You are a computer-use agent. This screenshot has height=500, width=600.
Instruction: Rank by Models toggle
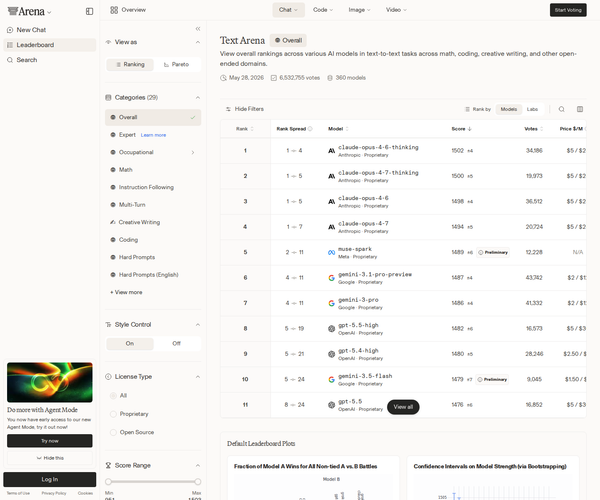tap(509, 109)
